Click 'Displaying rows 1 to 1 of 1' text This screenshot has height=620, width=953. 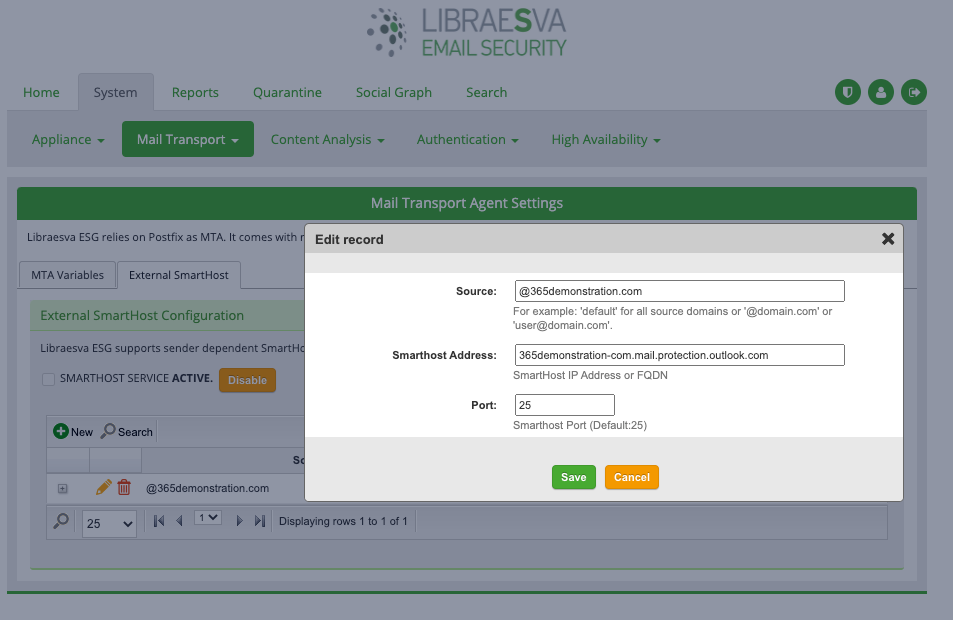click(343, 521)
